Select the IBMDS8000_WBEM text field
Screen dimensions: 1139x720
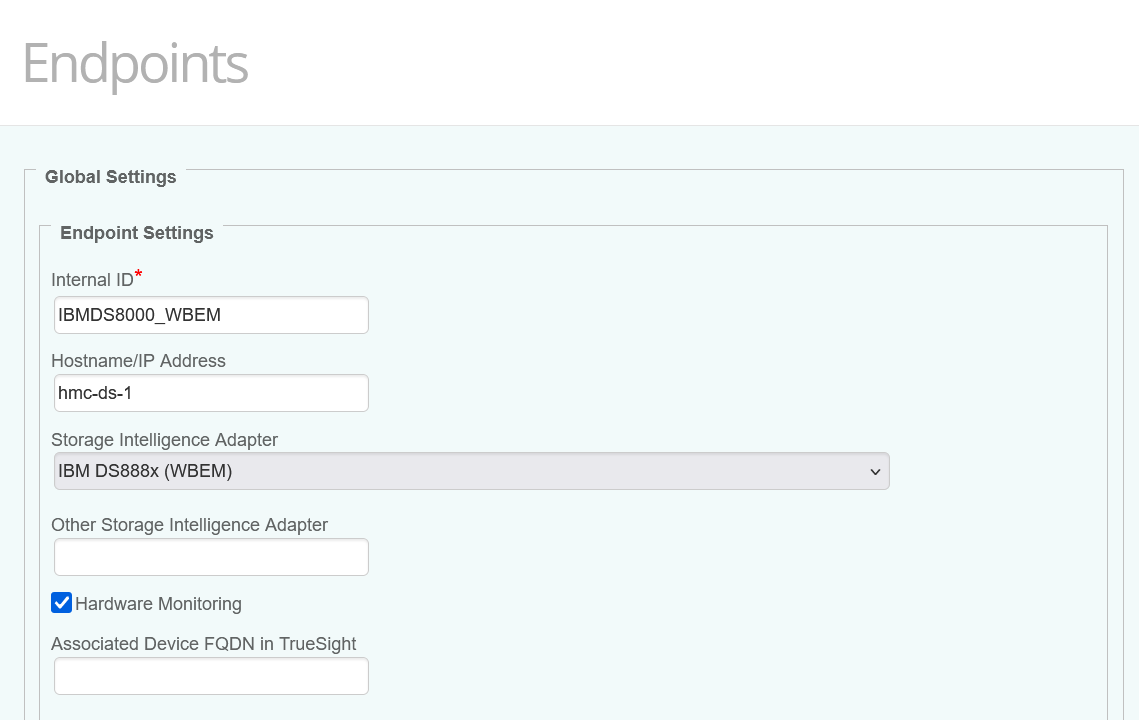210,314
